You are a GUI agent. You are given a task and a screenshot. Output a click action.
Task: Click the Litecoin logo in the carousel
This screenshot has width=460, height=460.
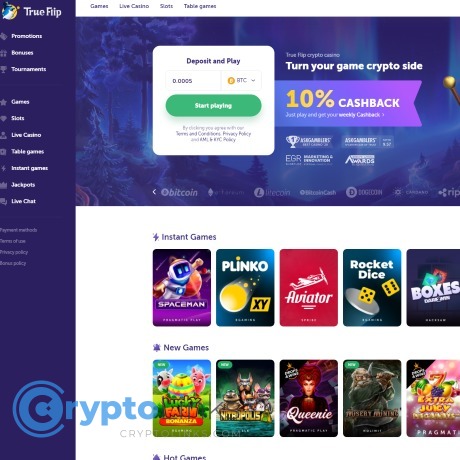pos(272,192)
